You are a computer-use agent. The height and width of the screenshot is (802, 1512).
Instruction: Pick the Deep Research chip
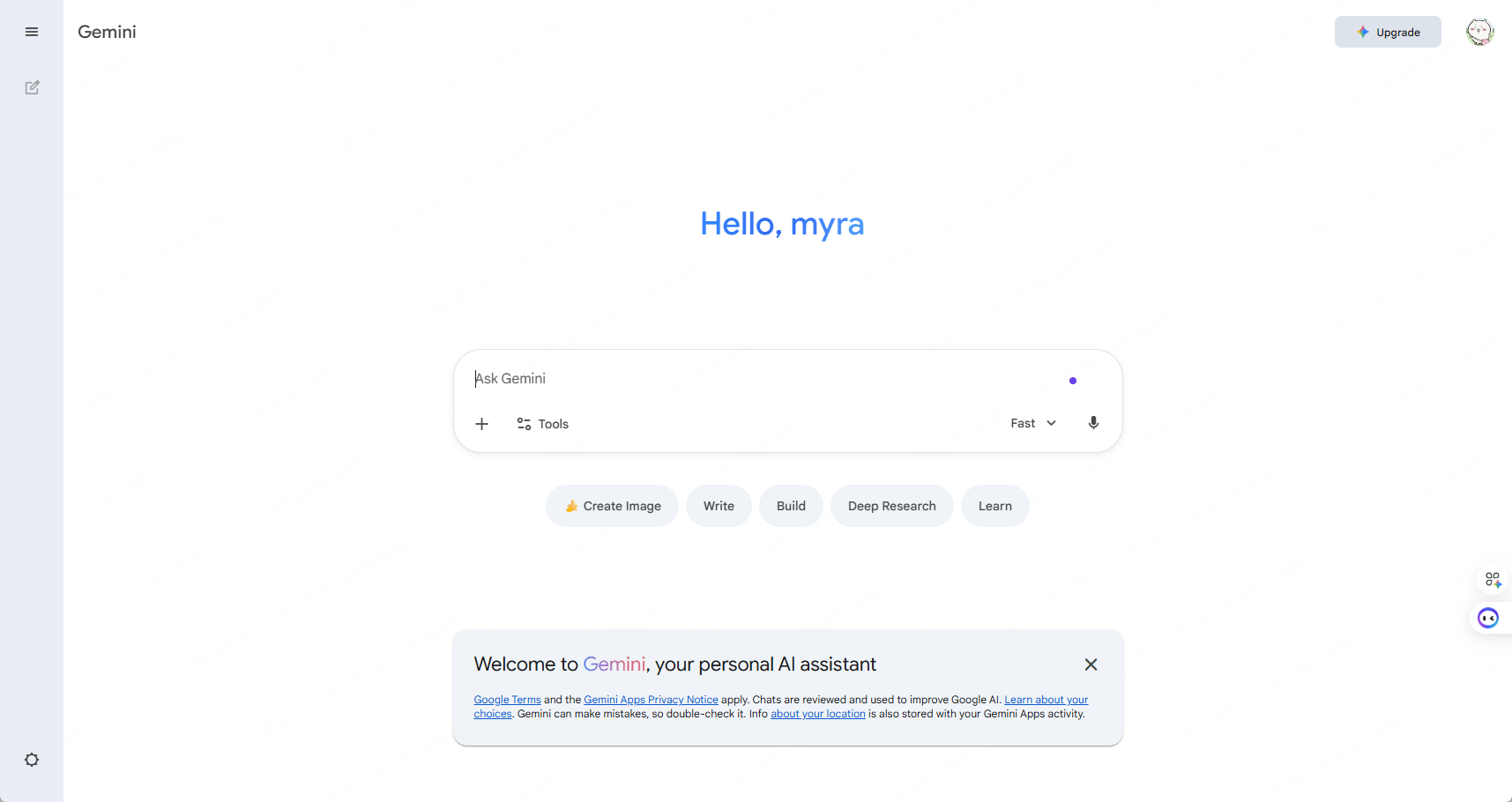(891, 506)
